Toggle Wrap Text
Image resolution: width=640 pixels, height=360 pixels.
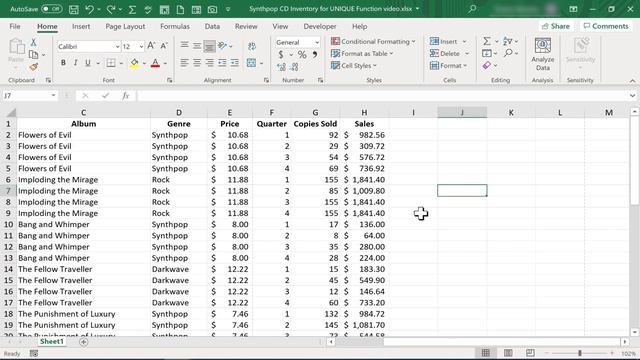click(x=252, y=46)
